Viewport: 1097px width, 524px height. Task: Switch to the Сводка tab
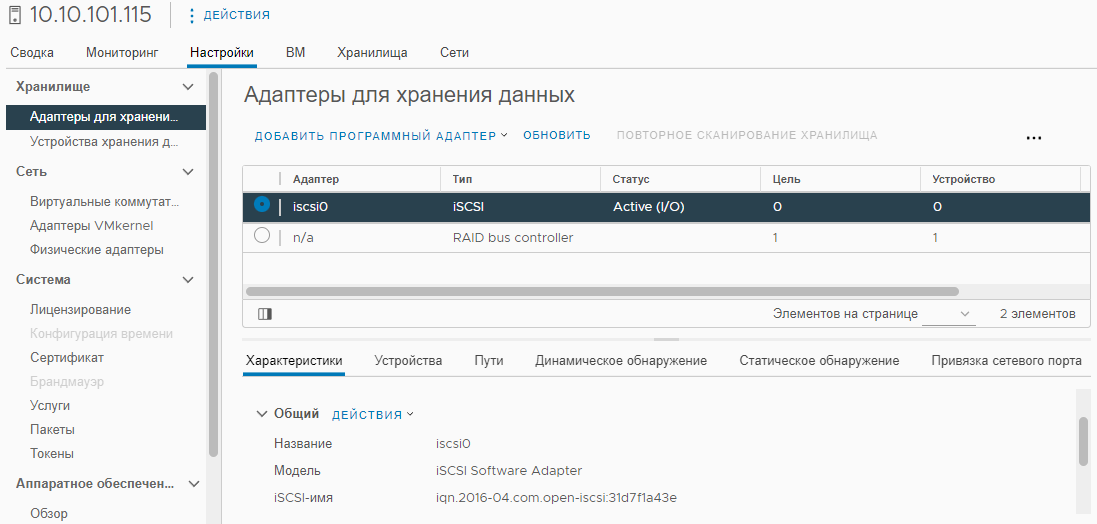(32, 52)
